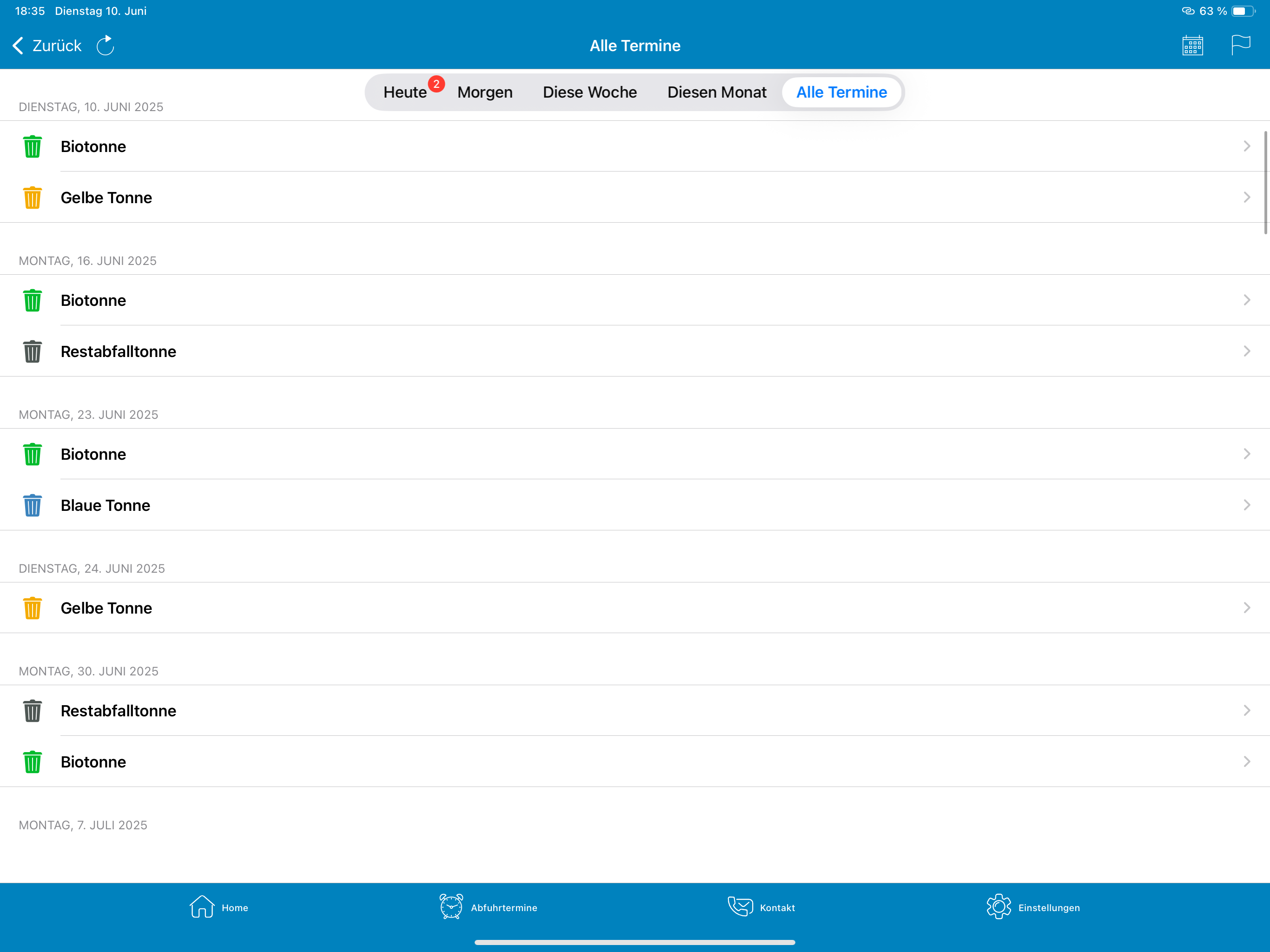Screen dimensions: 1270x952
Task: Open Biotonne entry on 16. Juni
Action: [635, 300]
